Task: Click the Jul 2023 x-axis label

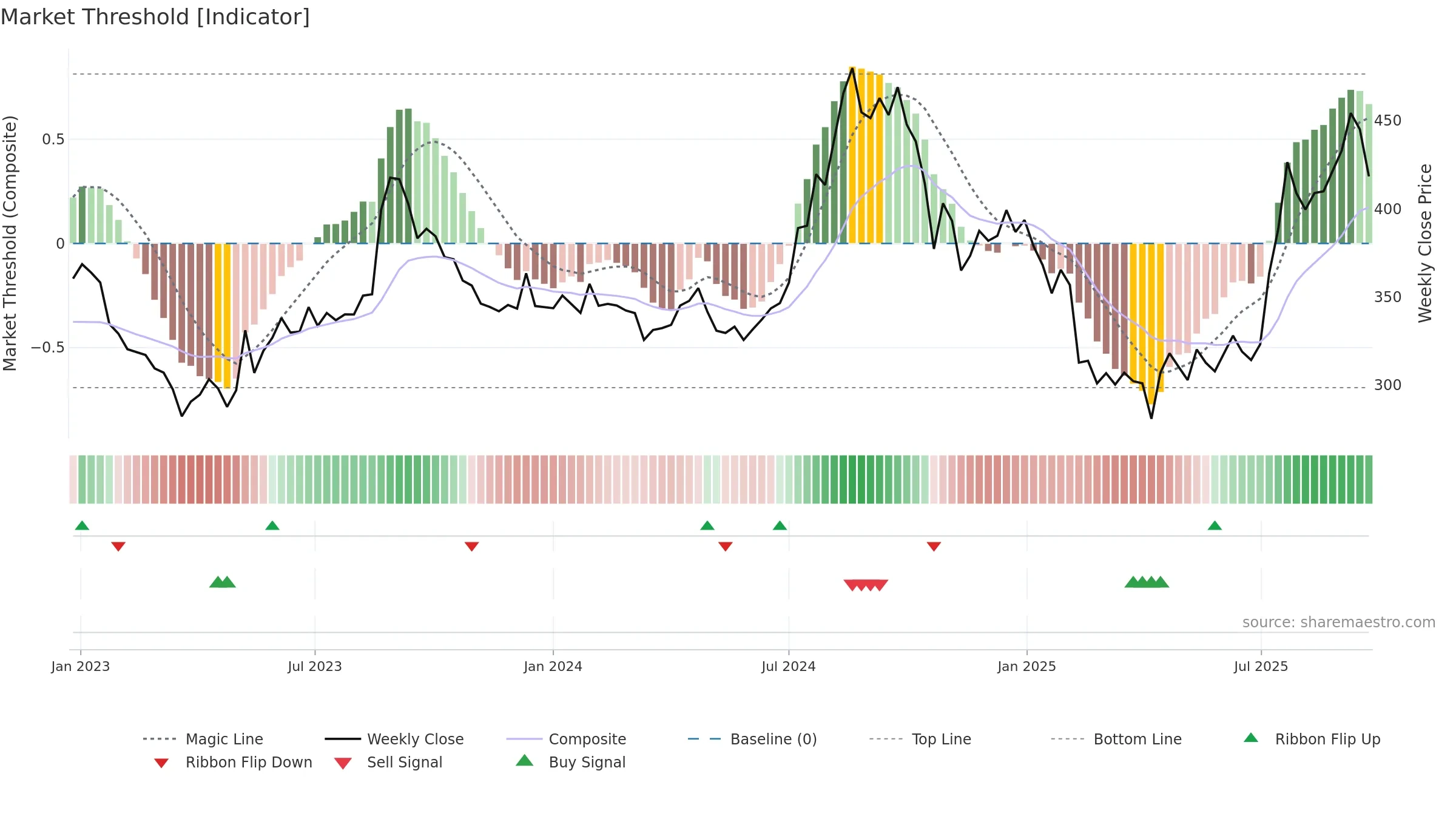Action: (315, 666)
